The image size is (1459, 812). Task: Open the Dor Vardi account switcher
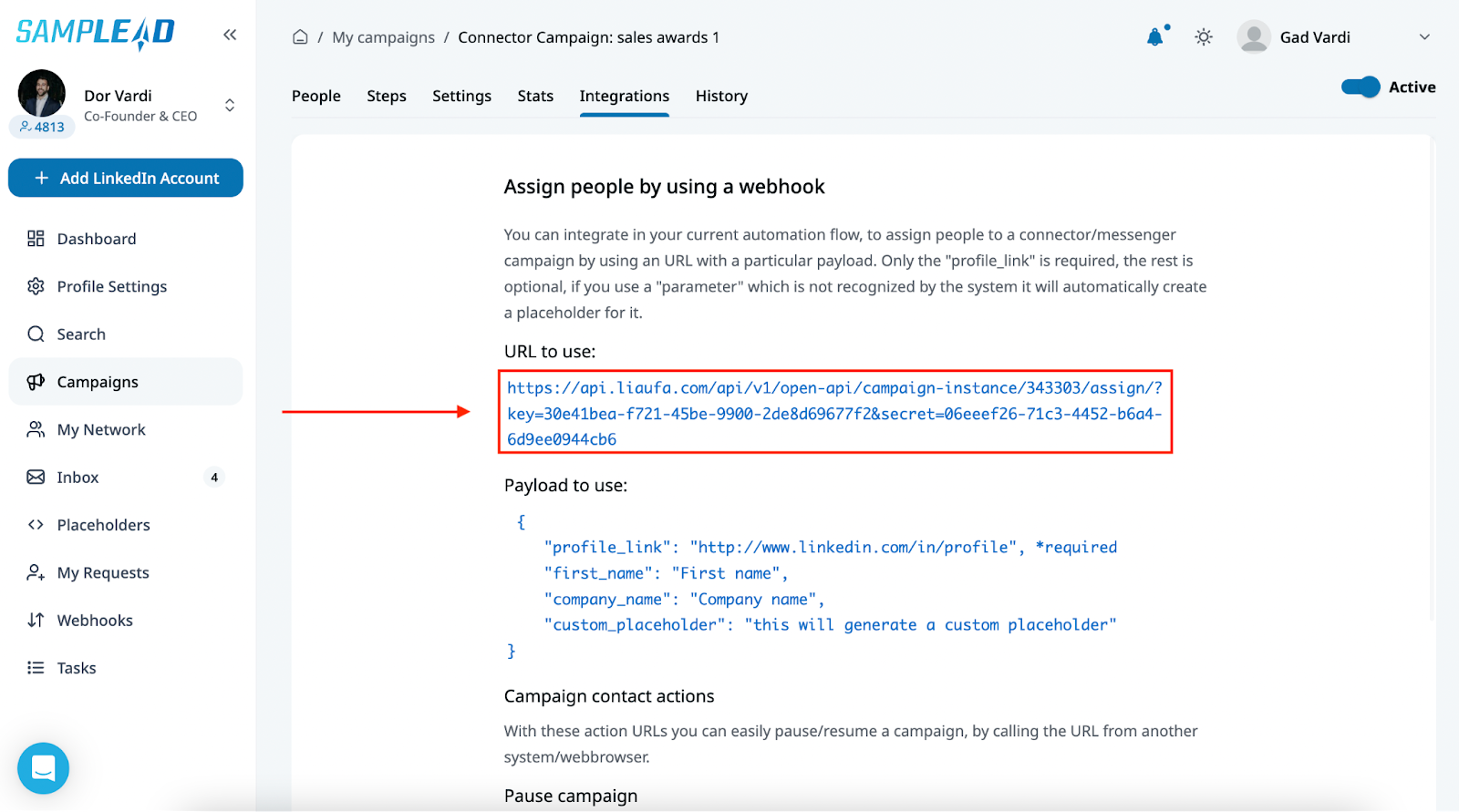(x=230, y=105)
